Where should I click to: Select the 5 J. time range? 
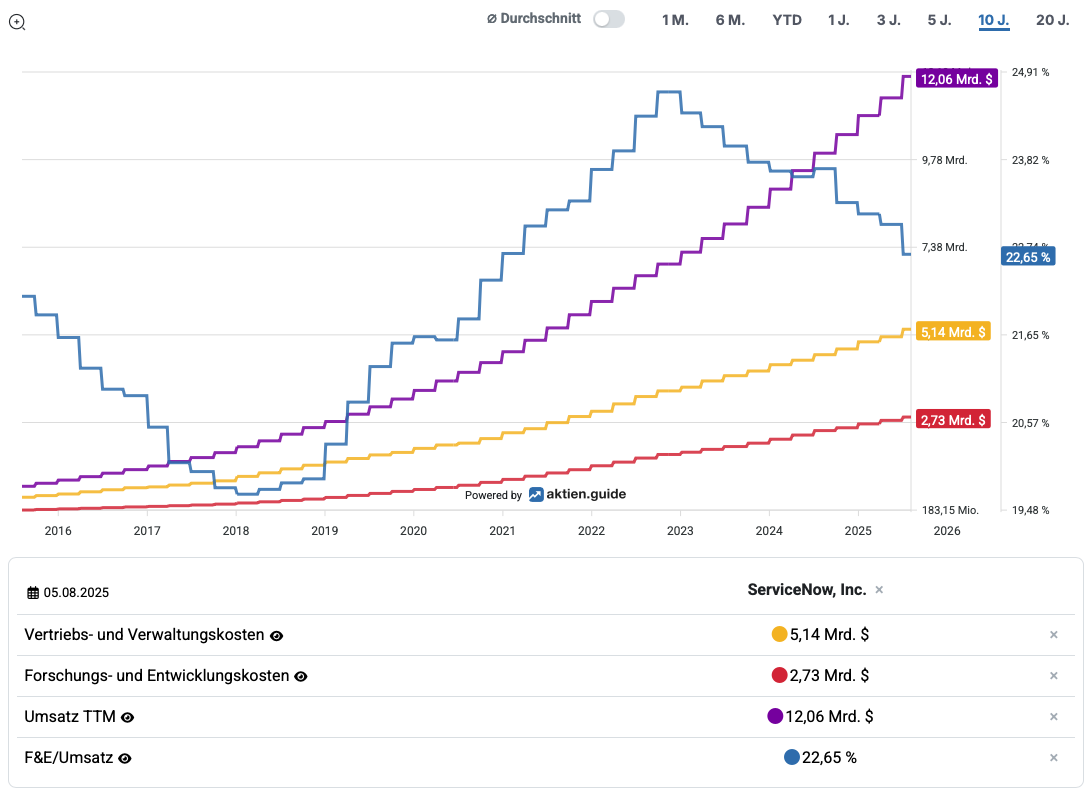939,20
